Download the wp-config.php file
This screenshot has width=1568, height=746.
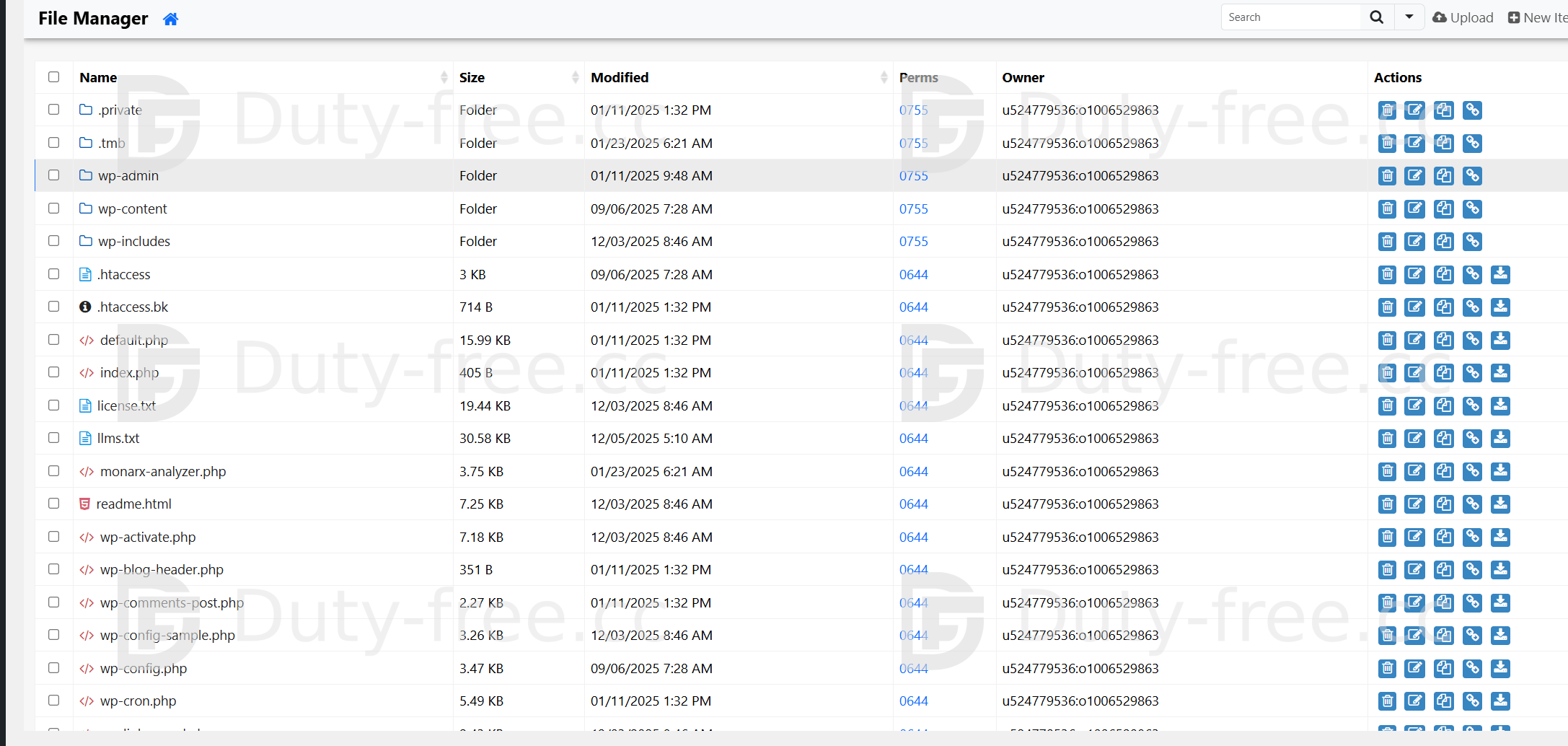tap(1500, 669)
